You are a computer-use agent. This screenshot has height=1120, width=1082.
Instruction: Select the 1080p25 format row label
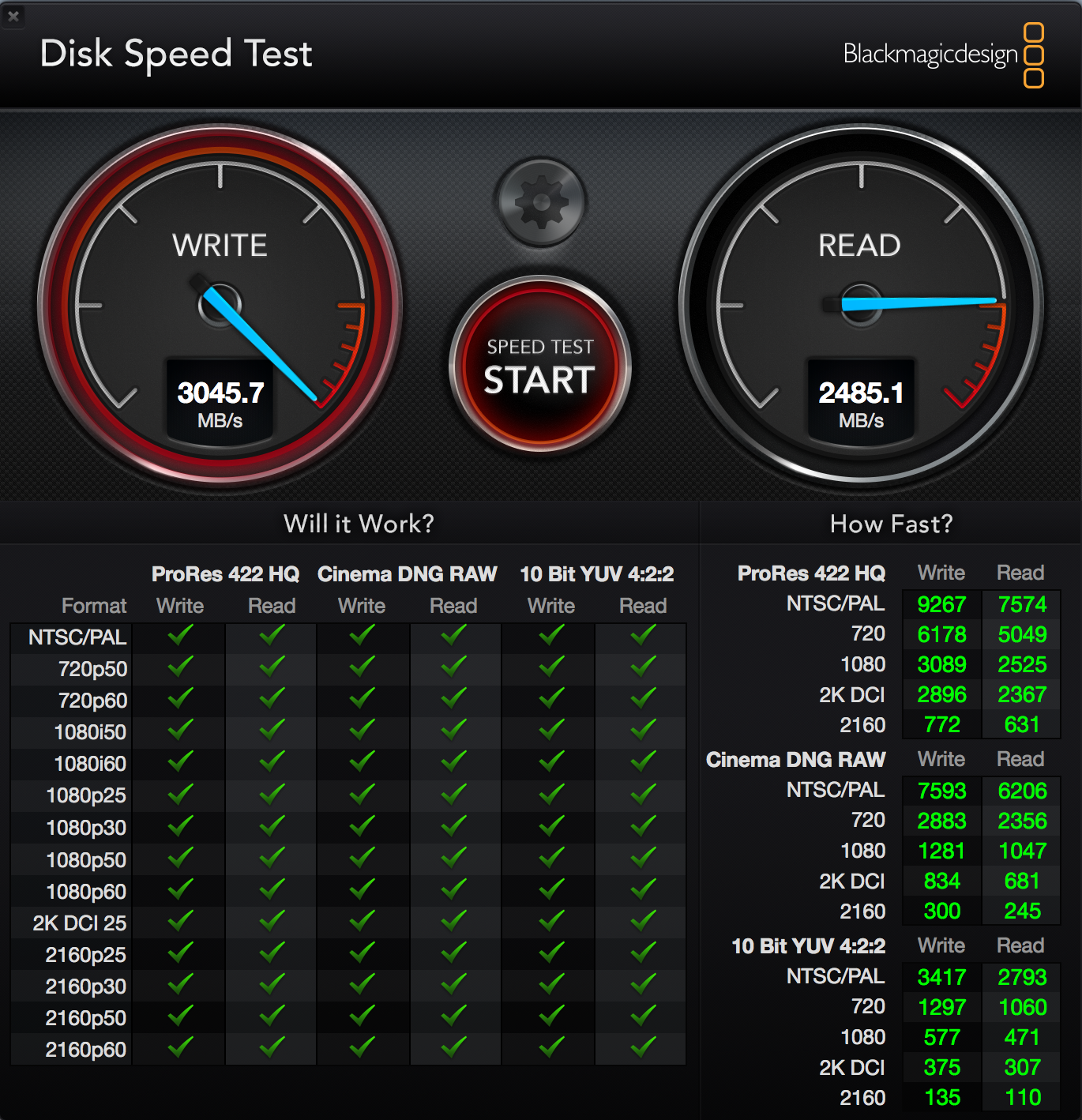pyautogui.click(x=86, y=795)
